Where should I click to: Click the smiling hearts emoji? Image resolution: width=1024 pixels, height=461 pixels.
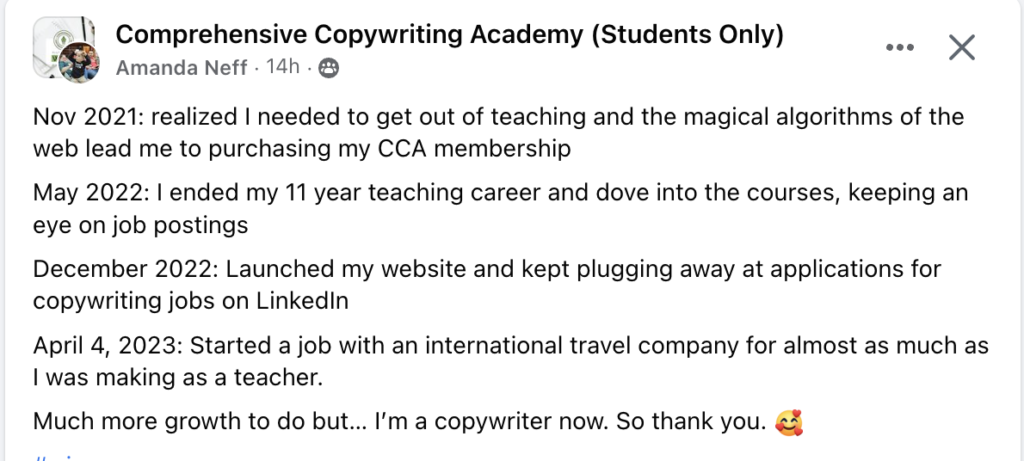[x=788, y=422]
